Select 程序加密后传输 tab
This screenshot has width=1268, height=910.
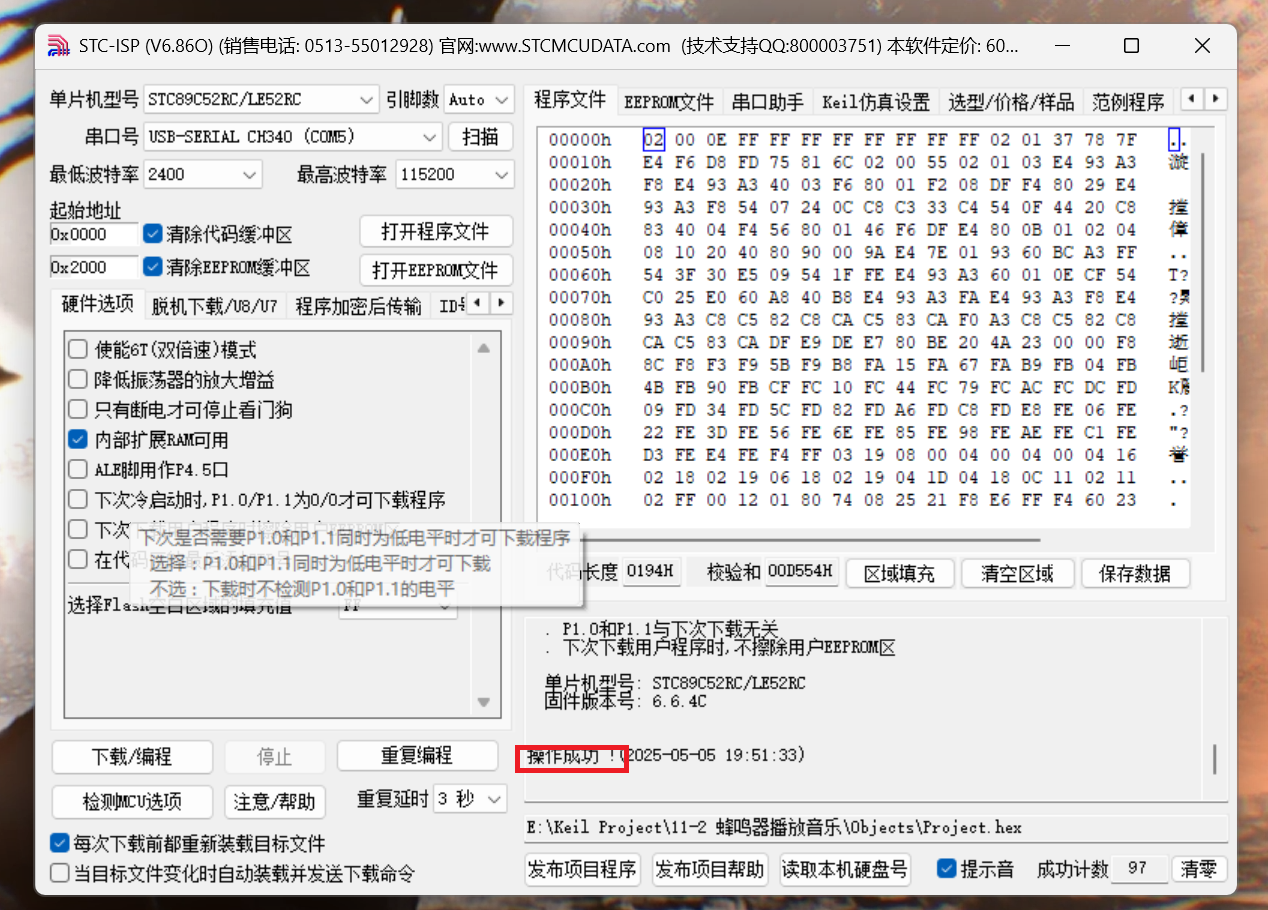359,306
